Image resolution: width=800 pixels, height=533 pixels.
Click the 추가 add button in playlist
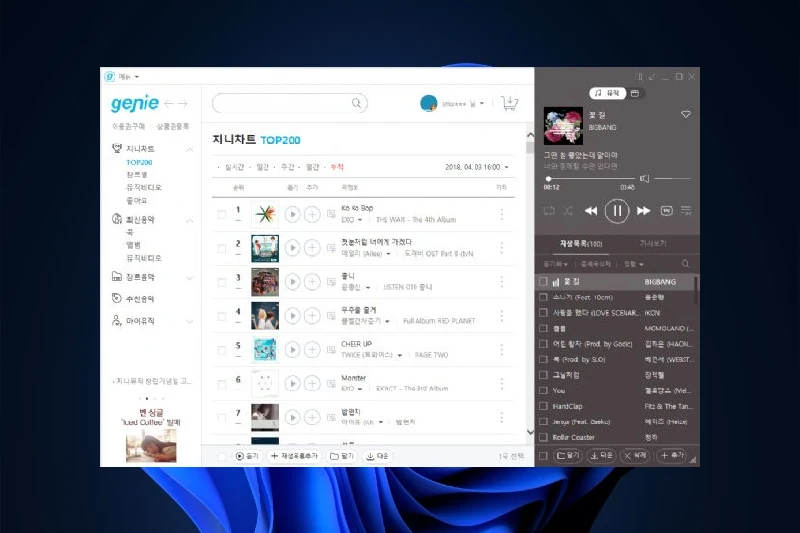[672, 455]
